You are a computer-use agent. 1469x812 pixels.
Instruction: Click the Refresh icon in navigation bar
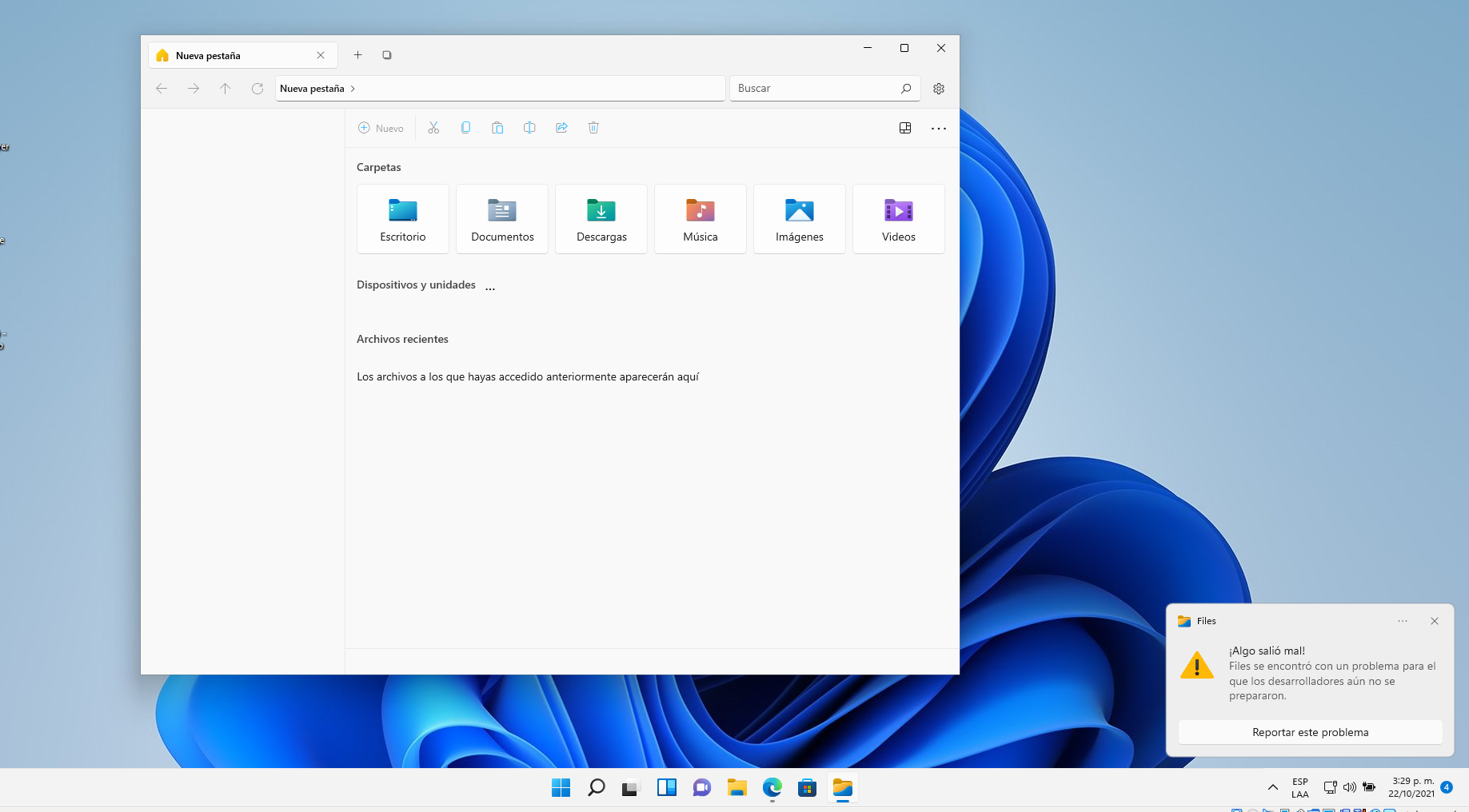[x=257, y=89]
